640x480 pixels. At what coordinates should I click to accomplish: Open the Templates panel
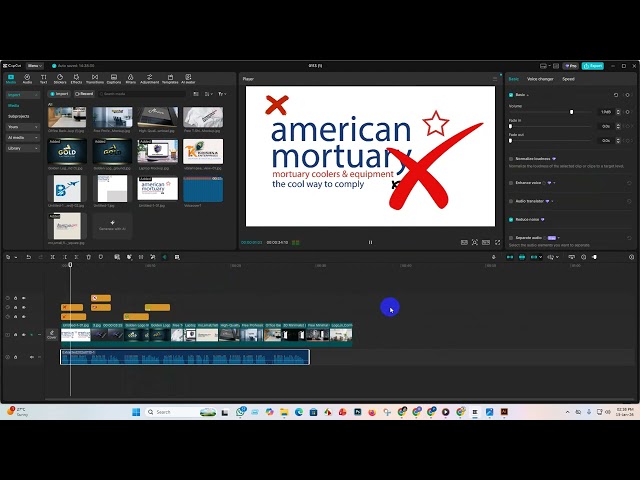[x=170, y=79]
